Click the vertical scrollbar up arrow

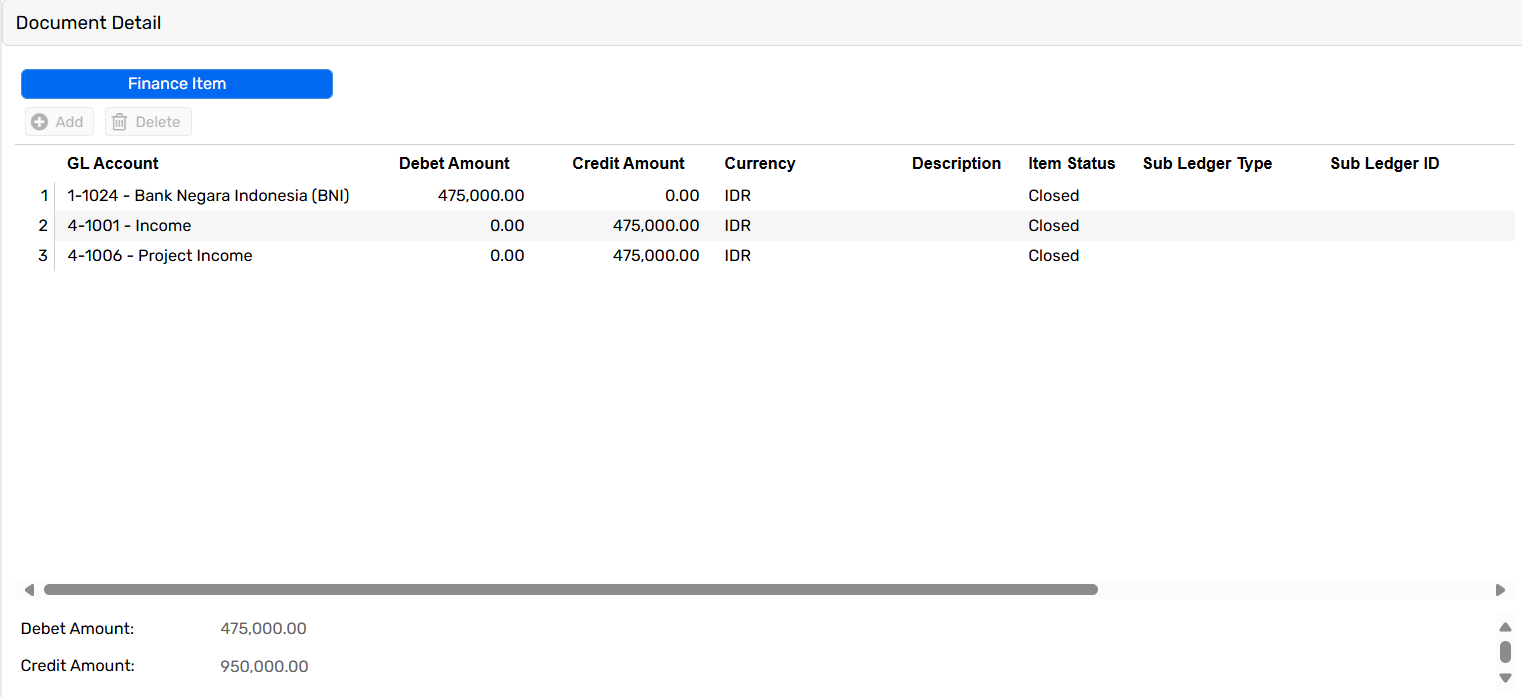pos(1505,627)
